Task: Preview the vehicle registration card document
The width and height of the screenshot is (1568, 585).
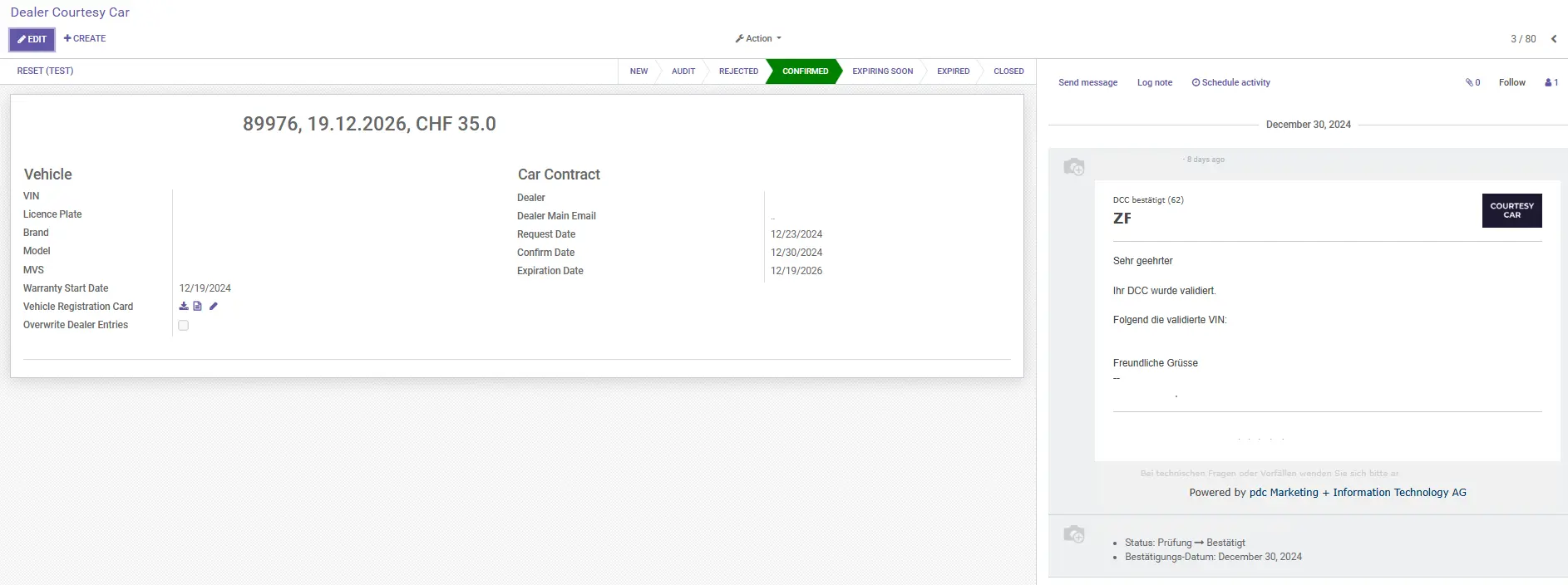Action: click(x=198, y=306)
